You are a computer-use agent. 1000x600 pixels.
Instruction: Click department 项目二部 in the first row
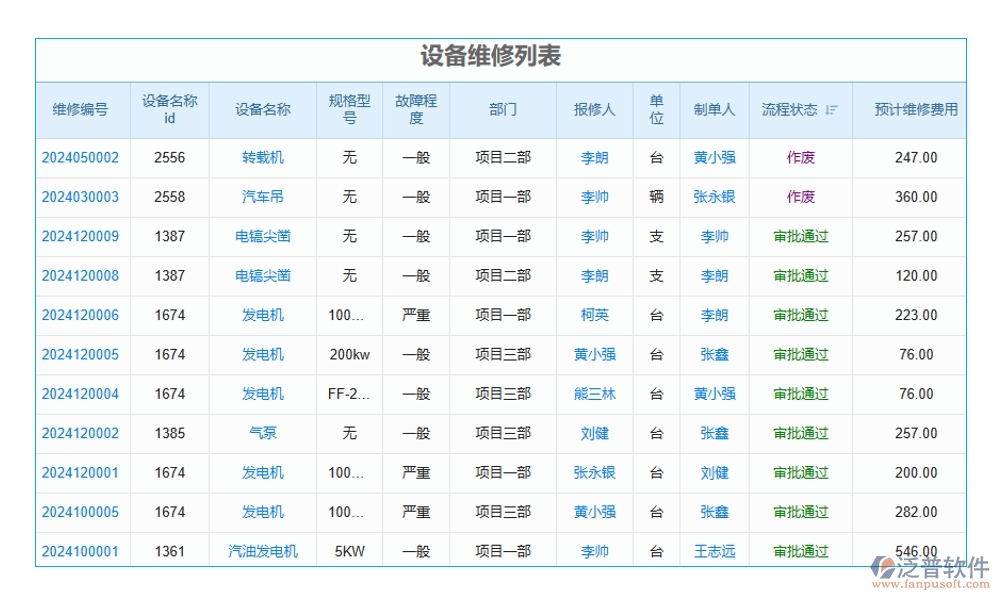(x=502, y=158)
